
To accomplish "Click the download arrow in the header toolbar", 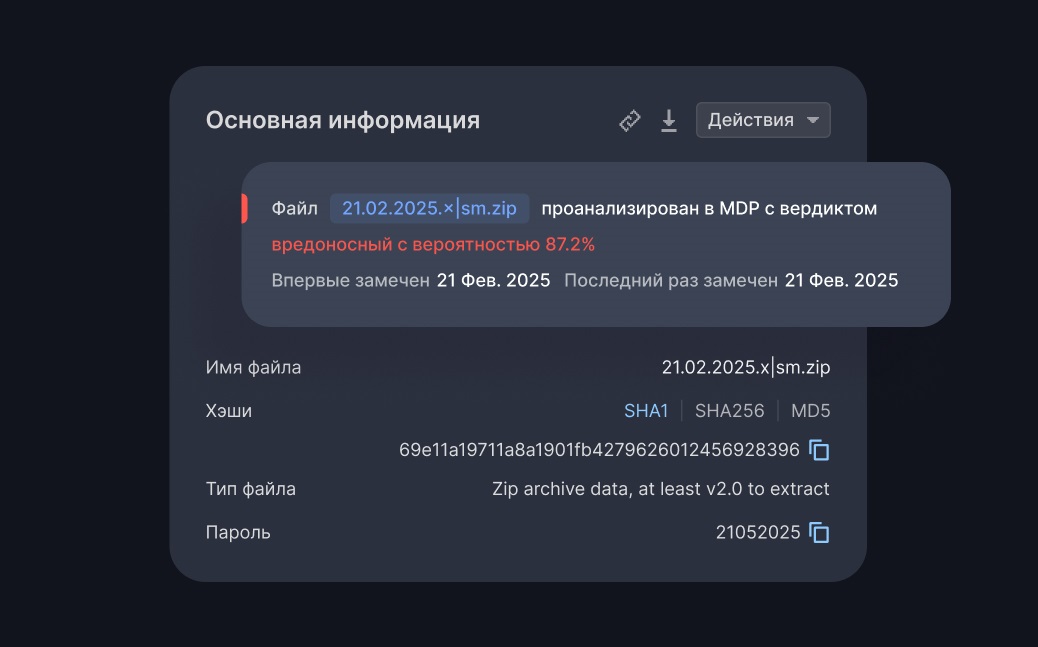I will [x=668, y=120].
